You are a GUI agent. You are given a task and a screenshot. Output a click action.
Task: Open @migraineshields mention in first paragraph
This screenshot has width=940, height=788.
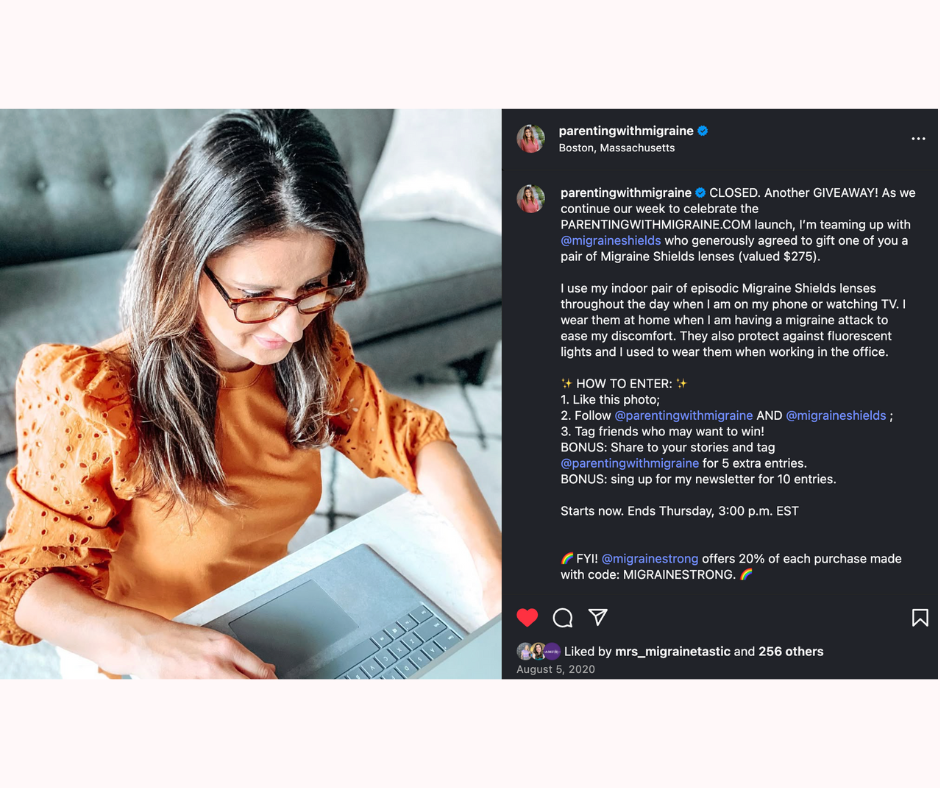[610, 240]
